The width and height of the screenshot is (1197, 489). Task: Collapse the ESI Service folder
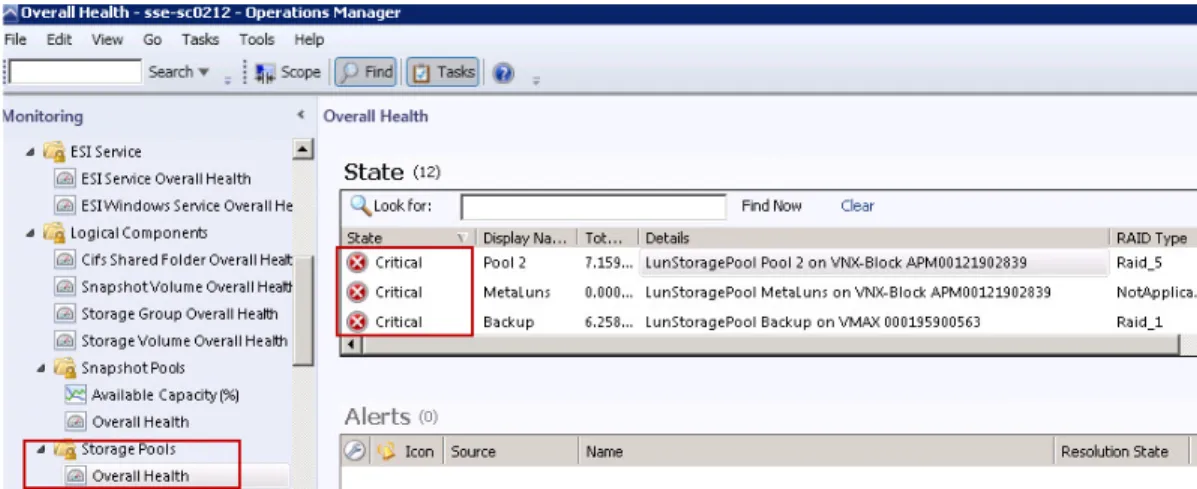point(30,152)
